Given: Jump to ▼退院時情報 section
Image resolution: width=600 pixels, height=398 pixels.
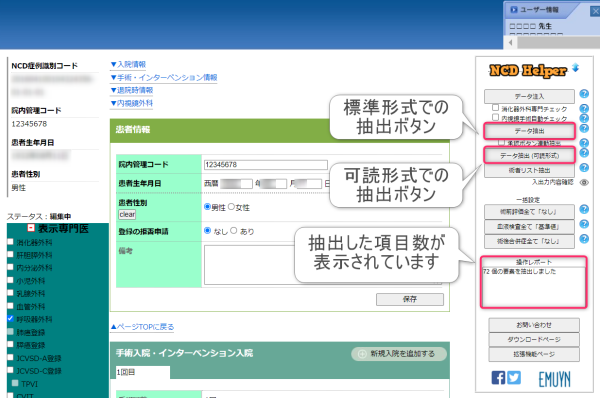Looking at the screenshot, I should coord(132,90).
